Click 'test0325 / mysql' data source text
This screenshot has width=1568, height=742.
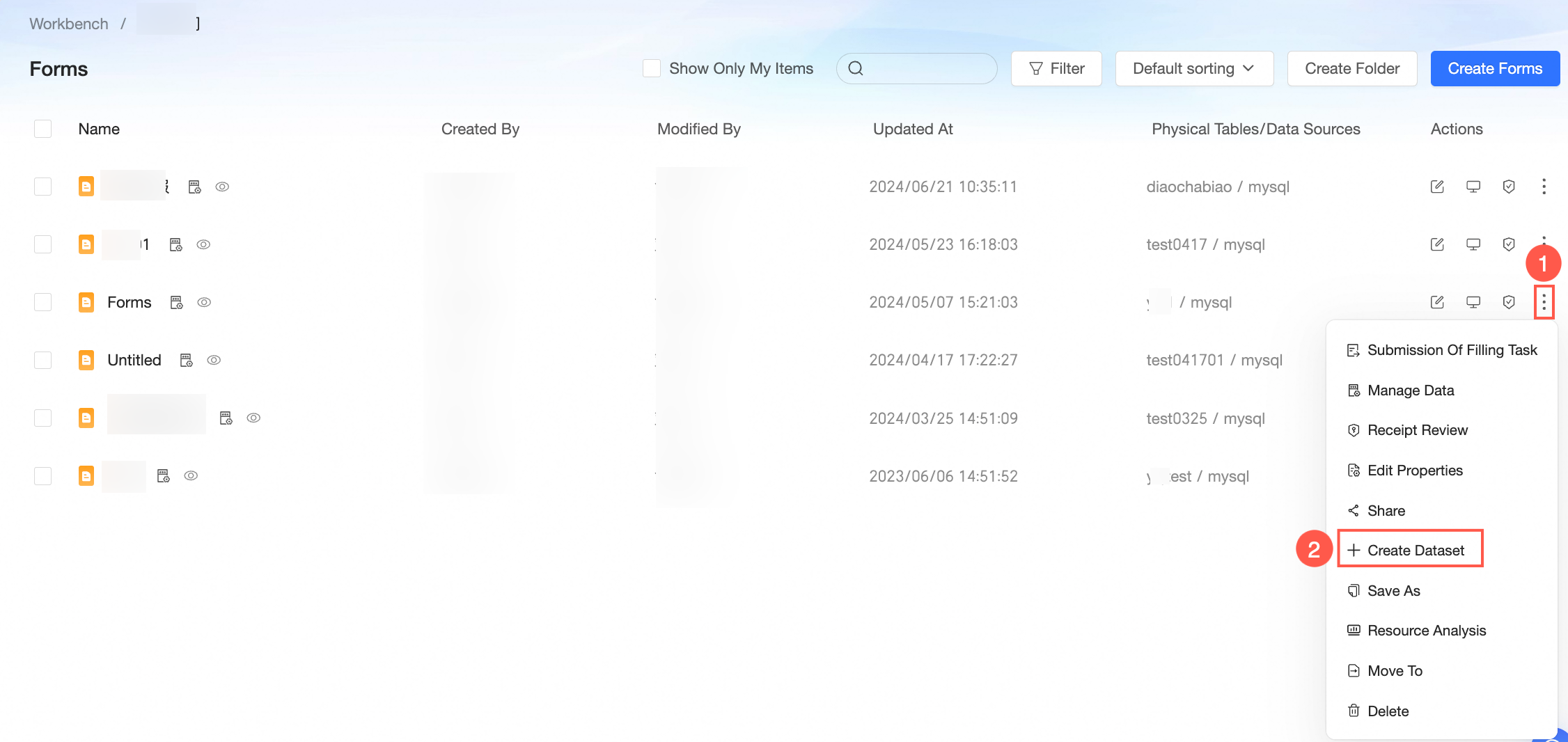pos(1205,418)
